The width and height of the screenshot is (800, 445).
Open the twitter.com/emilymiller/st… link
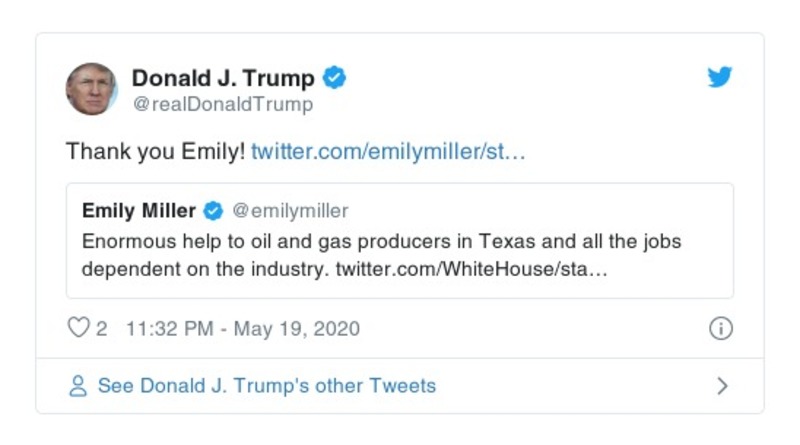[x=387, y=152]
